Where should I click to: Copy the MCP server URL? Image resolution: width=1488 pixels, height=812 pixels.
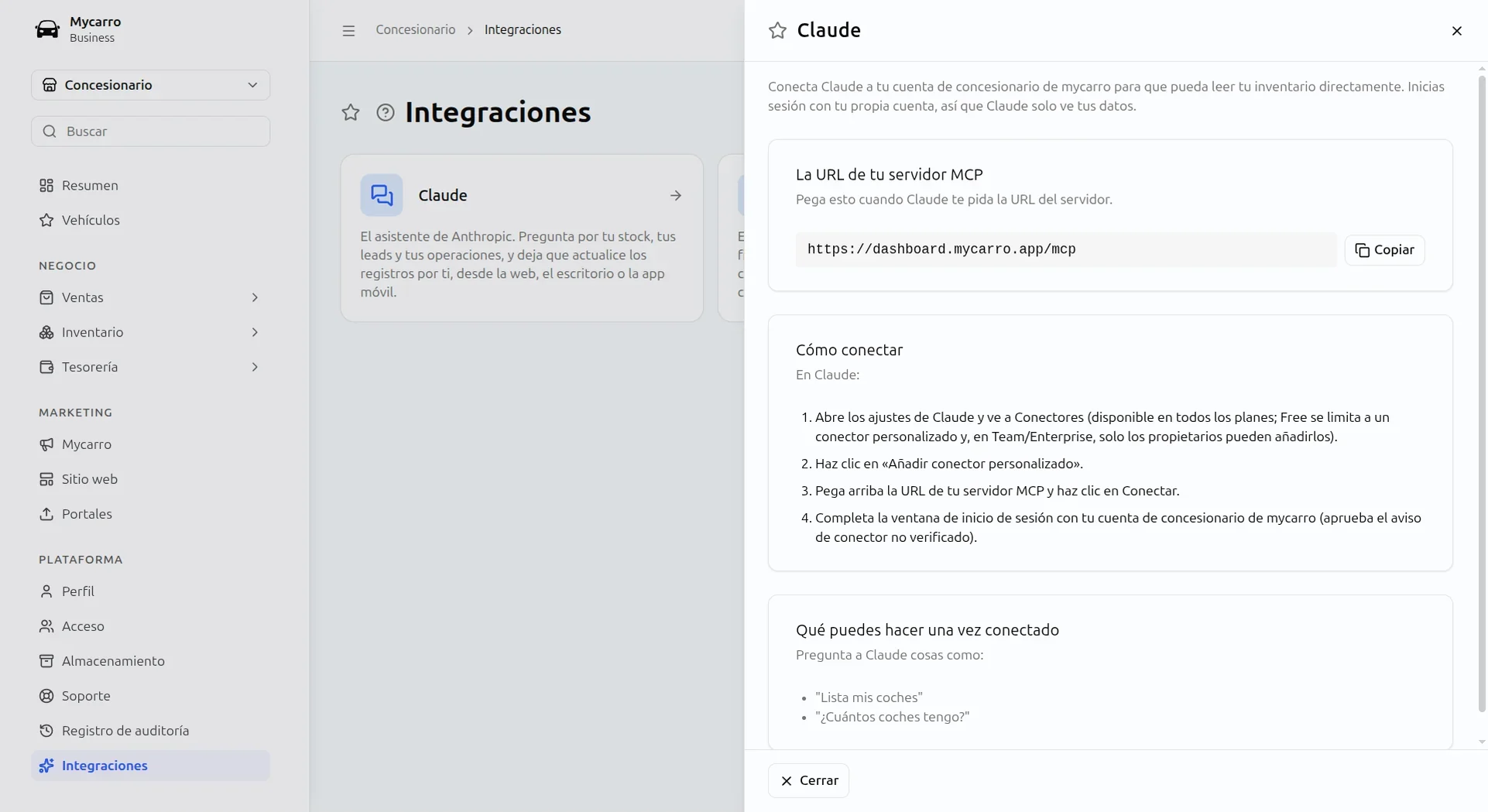coord(1384,251)
